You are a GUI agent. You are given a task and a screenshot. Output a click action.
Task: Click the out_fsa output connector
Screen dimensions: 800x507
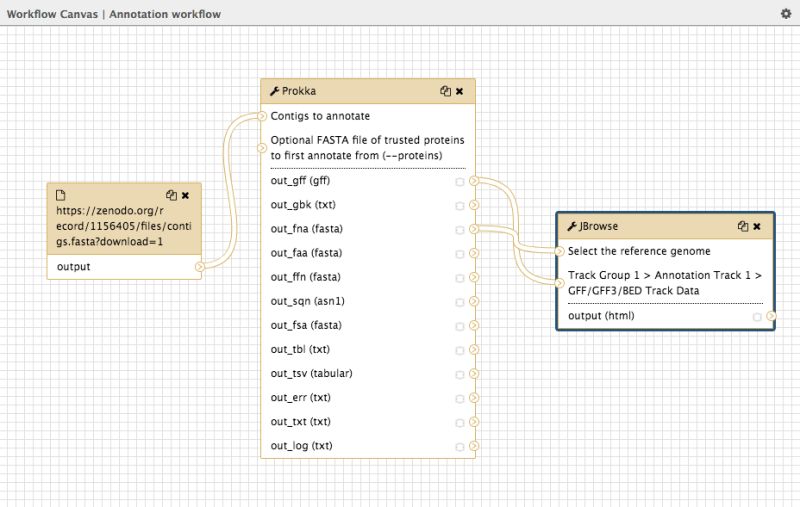(474, 325)
